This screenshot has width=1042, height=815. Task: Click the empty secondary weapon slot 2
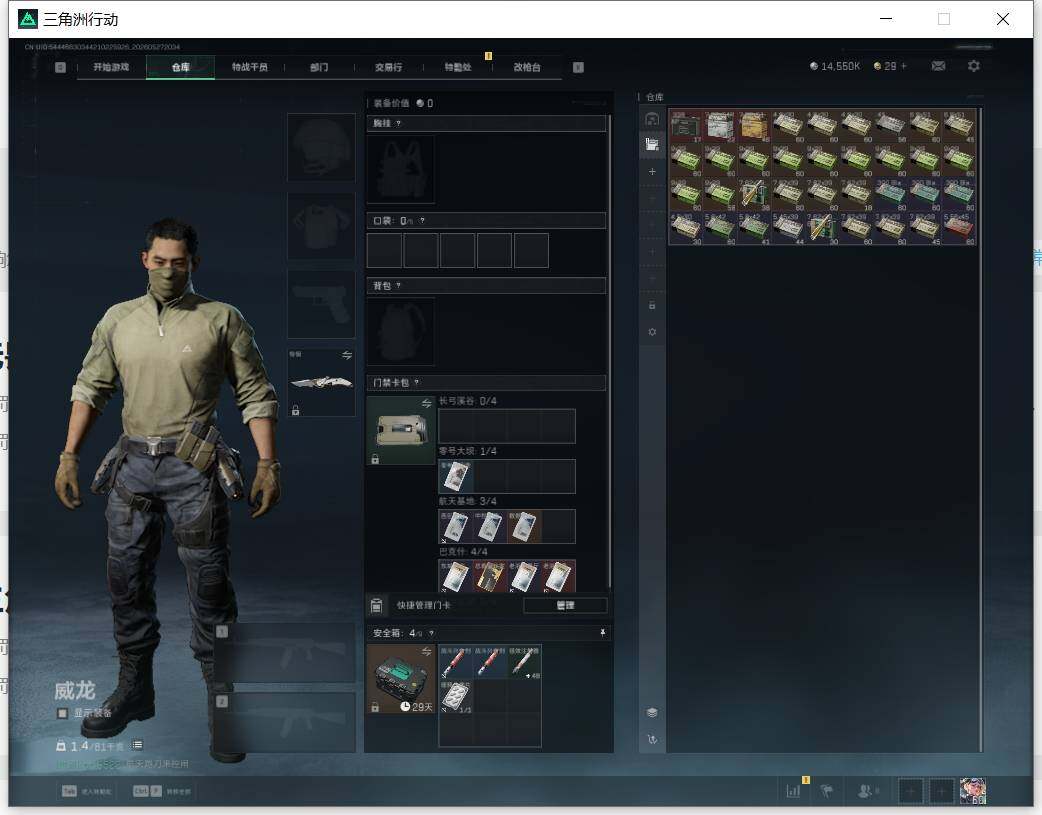[286, 723]
